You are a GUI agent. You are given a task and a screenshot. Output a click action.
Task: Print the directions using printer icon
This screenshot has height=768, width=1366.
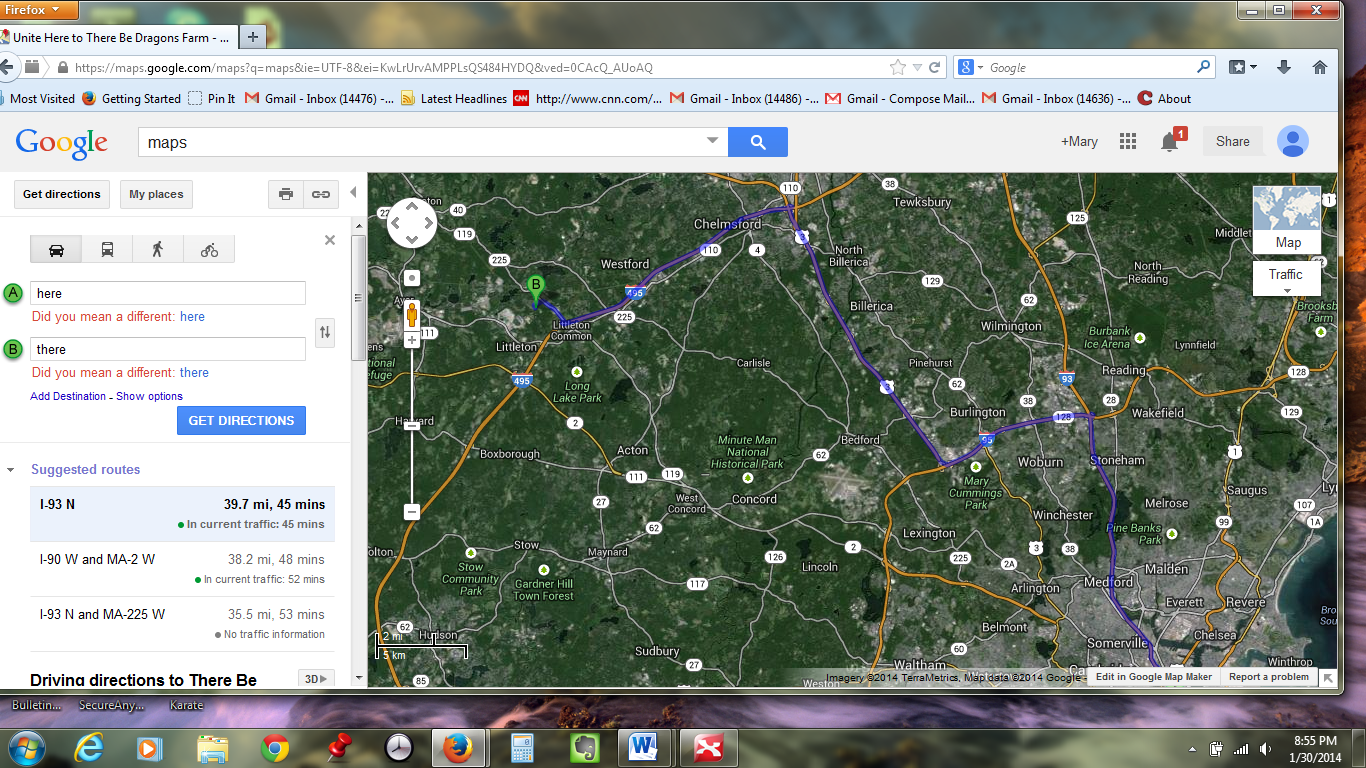pos(286,194)
